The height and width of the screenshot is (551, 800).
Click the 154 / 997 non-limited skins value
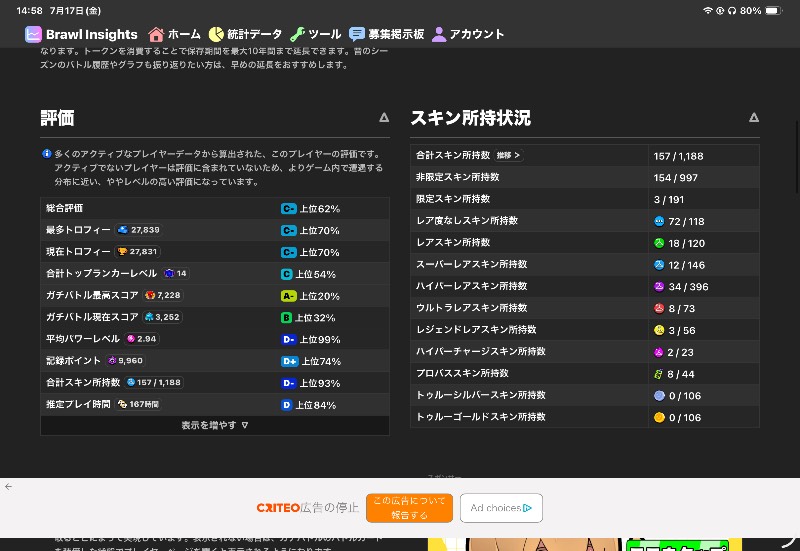[x=676, y=178]
